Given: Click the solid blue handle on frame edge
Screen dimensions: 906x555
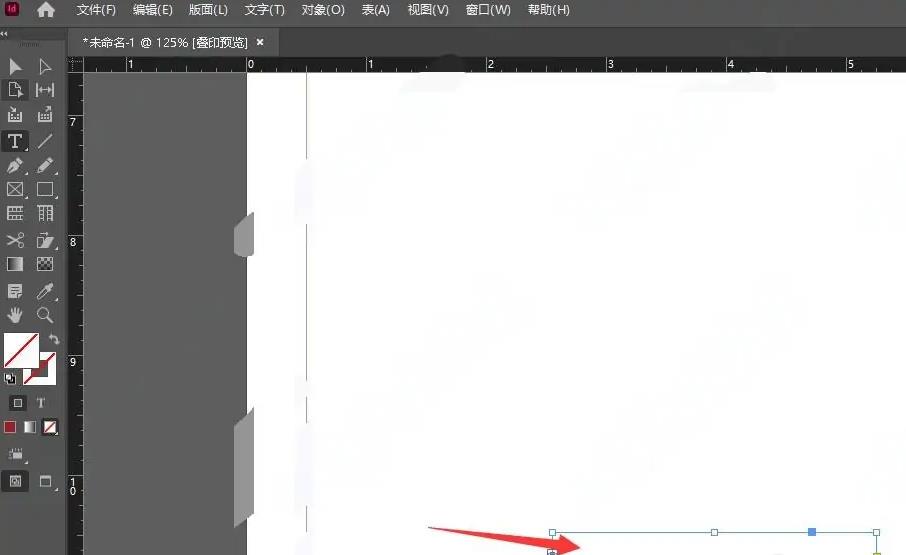Looking at the screenshot, I should (812, 532).
